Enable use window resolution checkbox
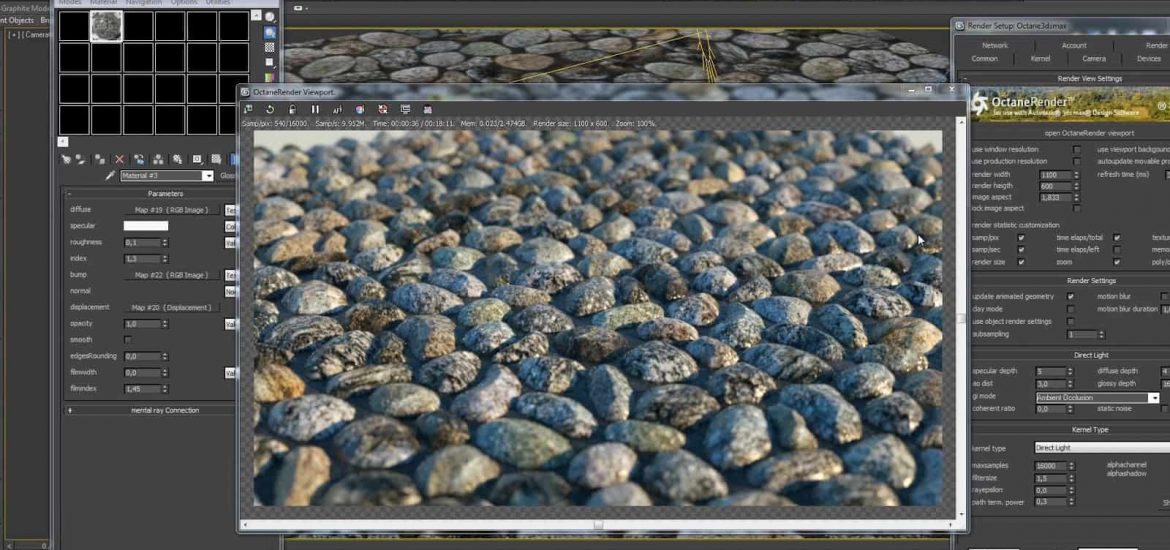 coord(1077,149)
